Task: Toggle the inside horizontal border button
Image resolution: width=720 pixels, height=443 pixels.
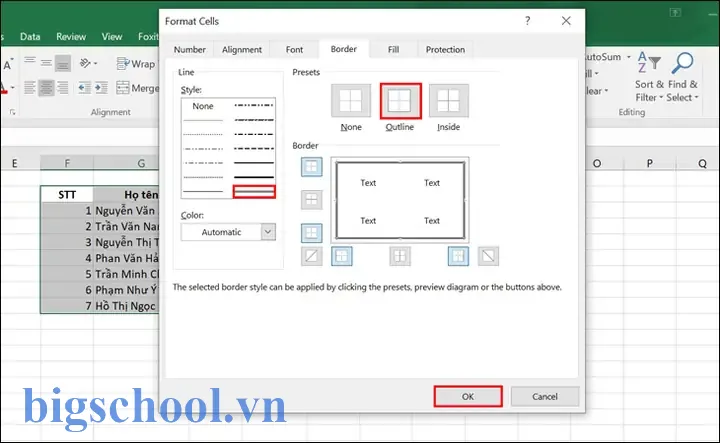Action: (x=311, y=200)
